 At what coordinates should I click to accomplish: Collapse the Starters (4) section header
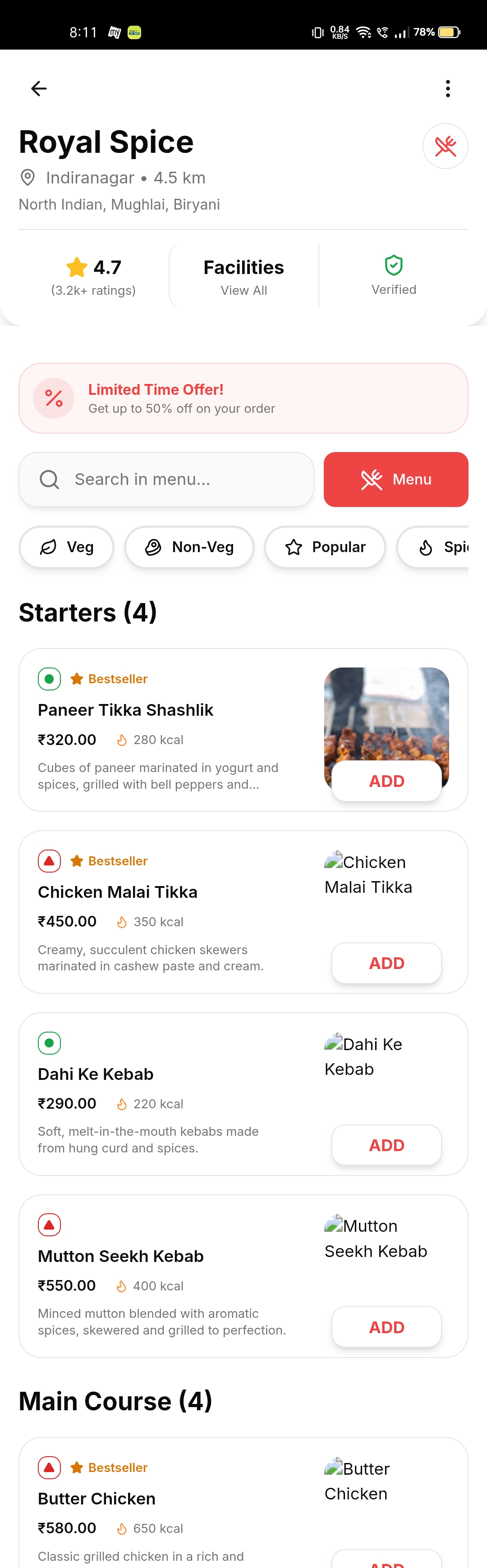point(87,613)
